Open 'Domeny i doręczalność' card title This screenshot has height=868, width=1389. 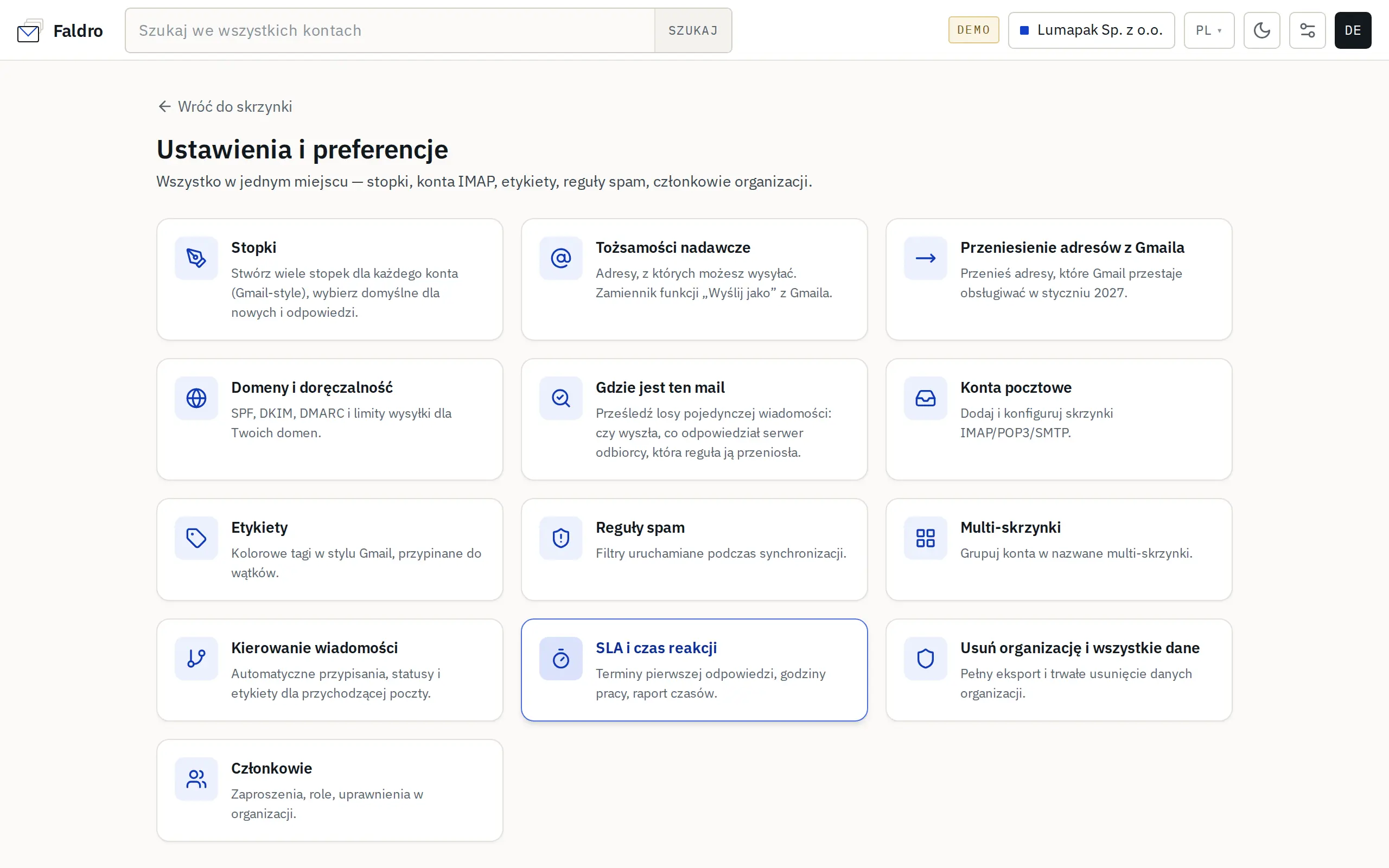pyautogui.click(x=311, y=387)
